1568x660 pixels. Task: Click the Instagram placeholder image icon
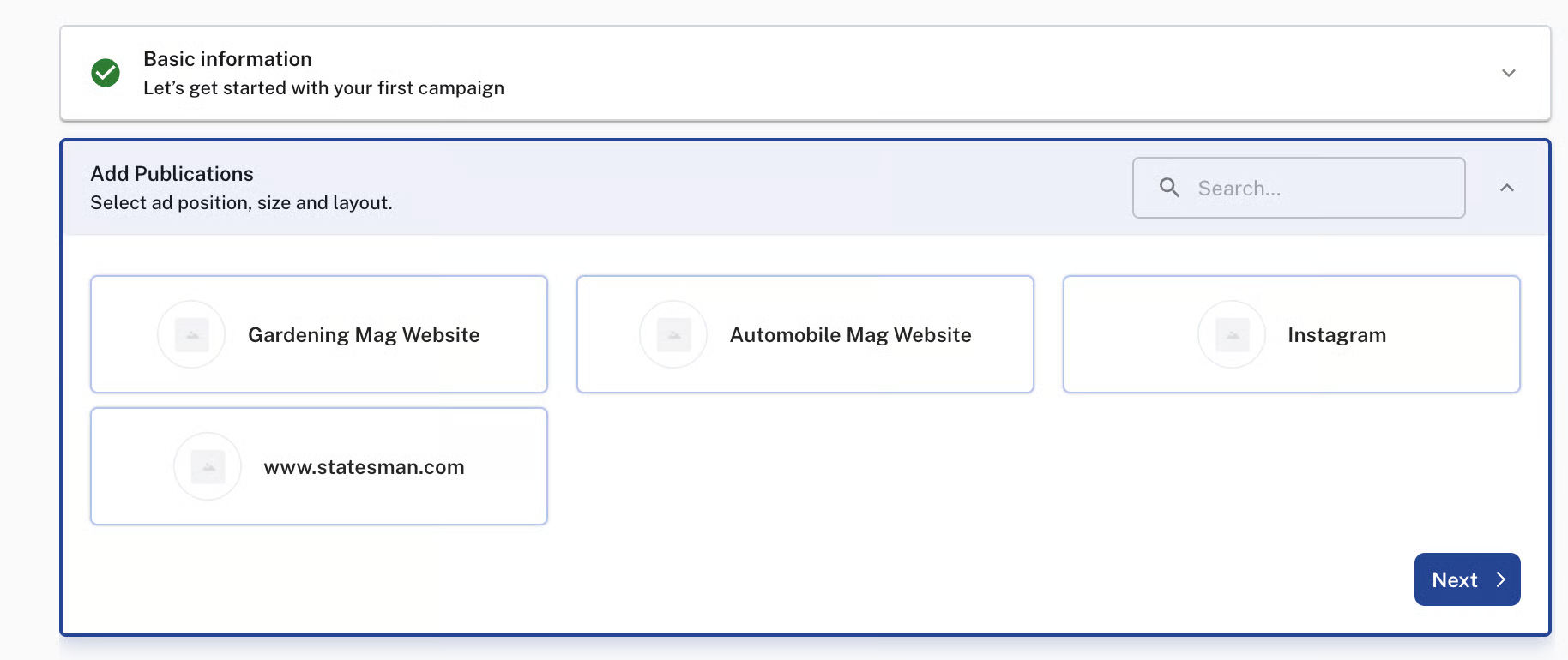pos(1232,334)
